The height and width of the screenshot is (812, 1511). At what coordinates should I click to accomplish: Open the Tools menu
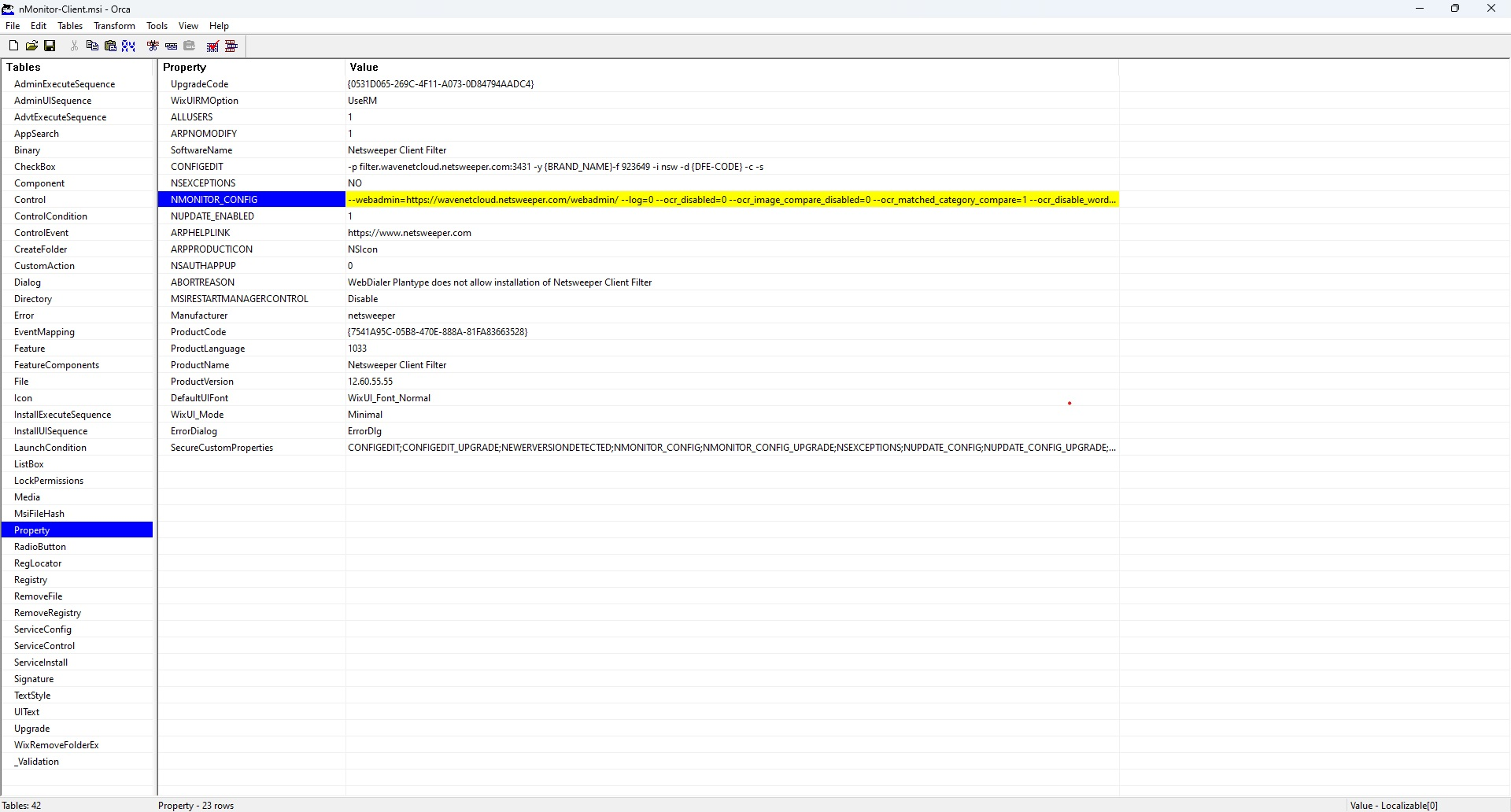[157, 26]
